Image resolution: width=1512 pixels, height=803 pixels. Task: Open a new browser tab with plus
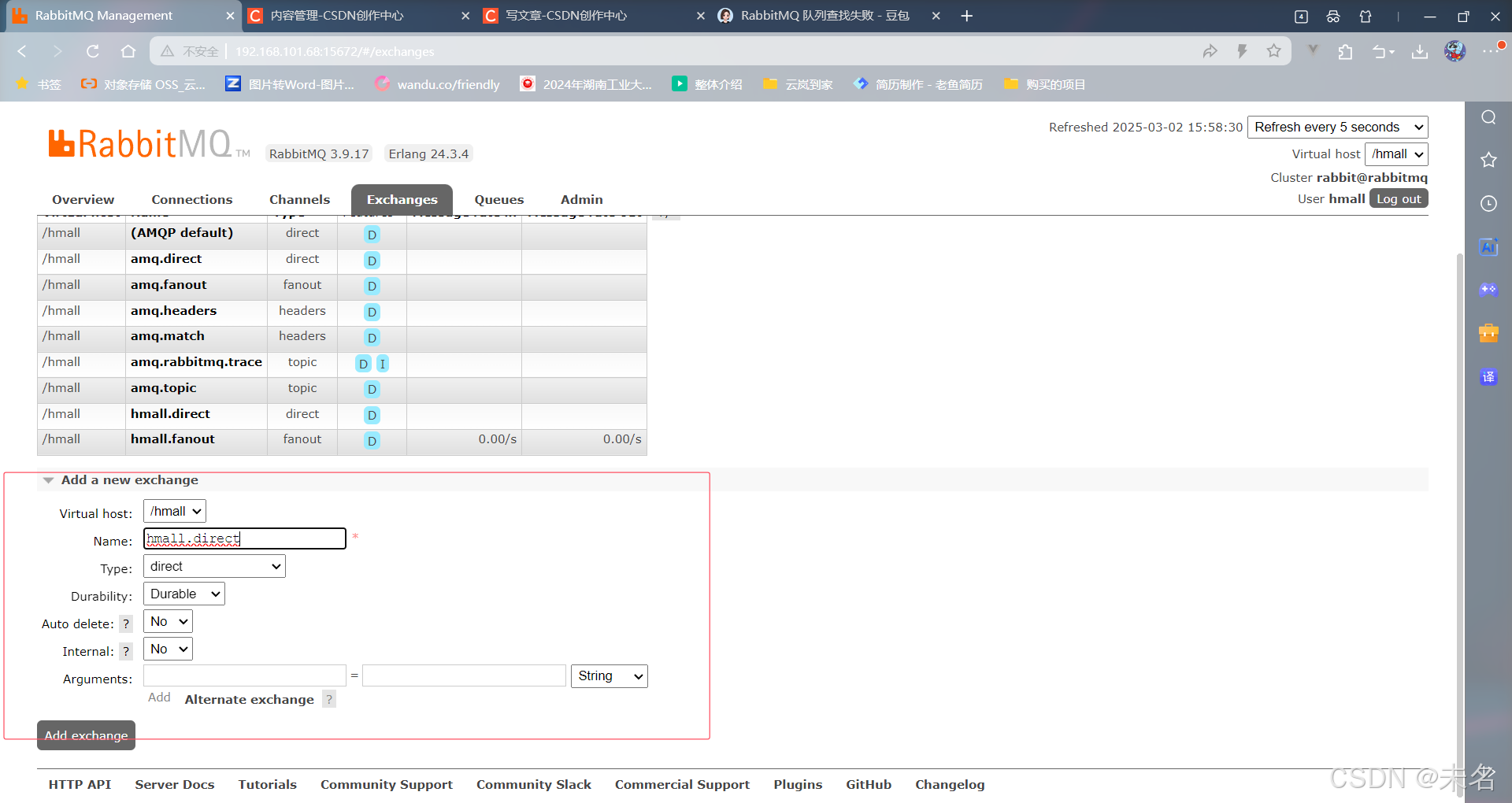tap(967, 16)
